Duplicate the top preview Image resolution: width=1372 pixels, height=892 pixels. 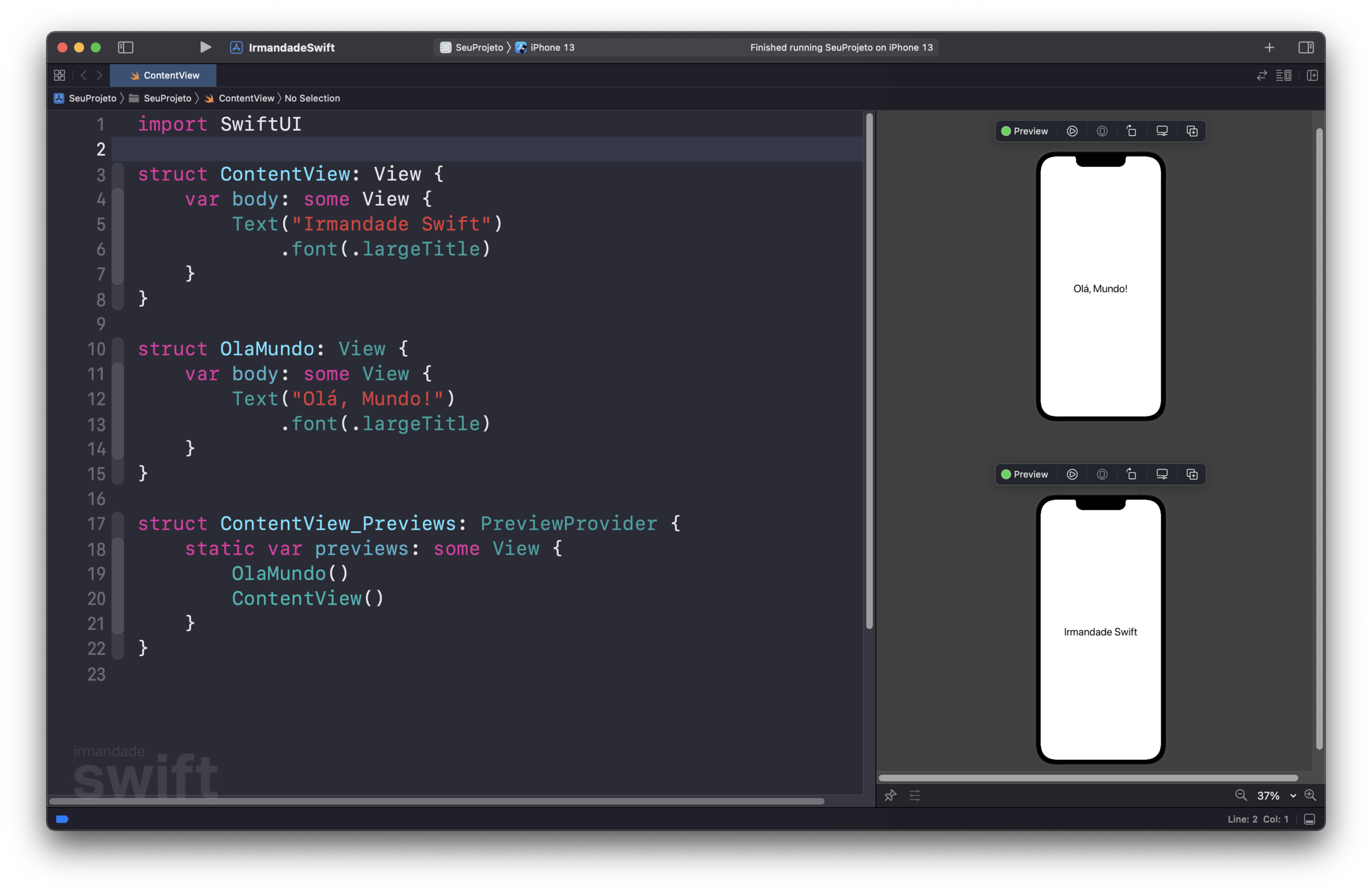click(1191, 131)
